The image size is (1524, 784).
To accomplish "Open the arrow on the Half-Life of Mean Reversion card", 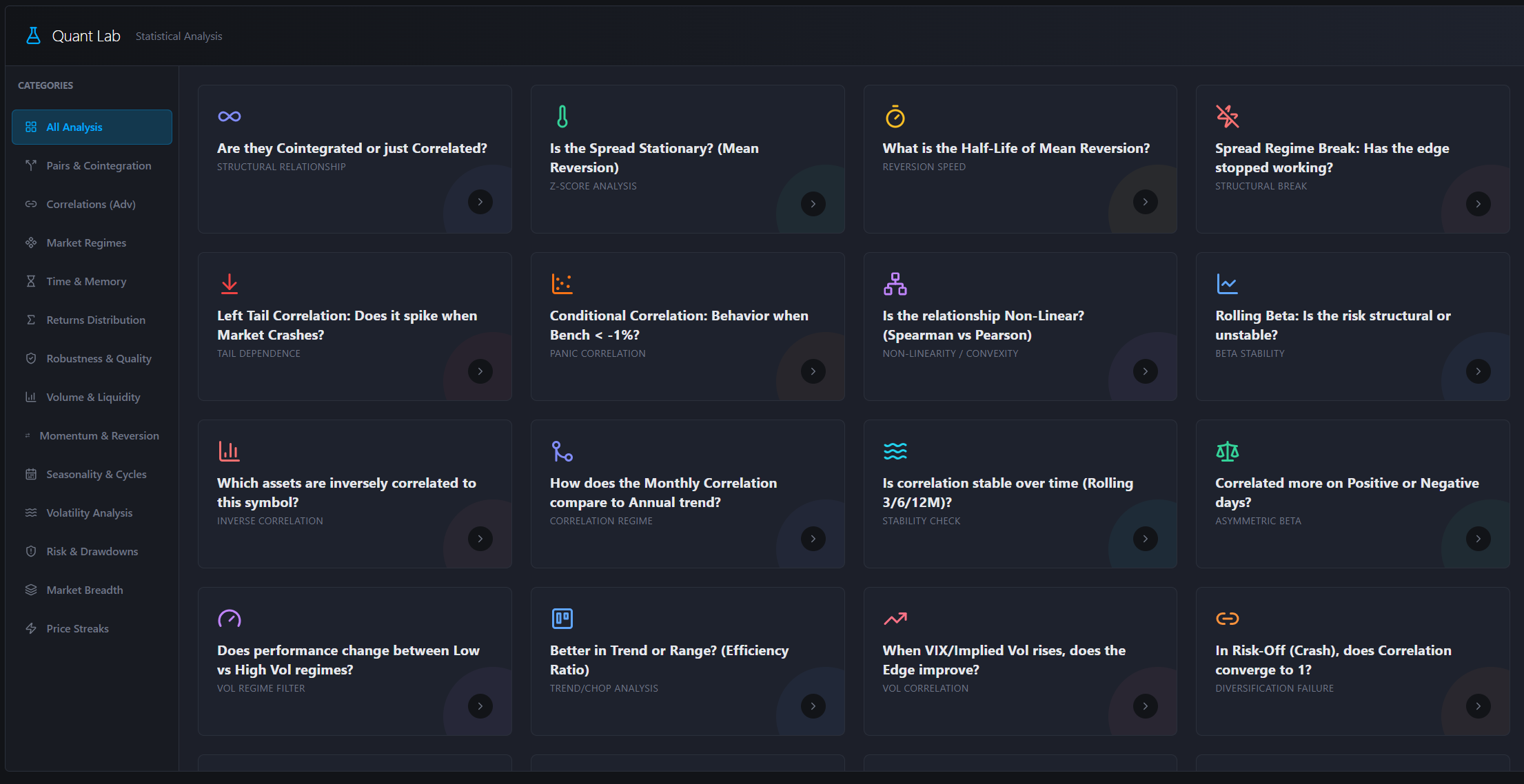I will click(x=1145, y=202).
